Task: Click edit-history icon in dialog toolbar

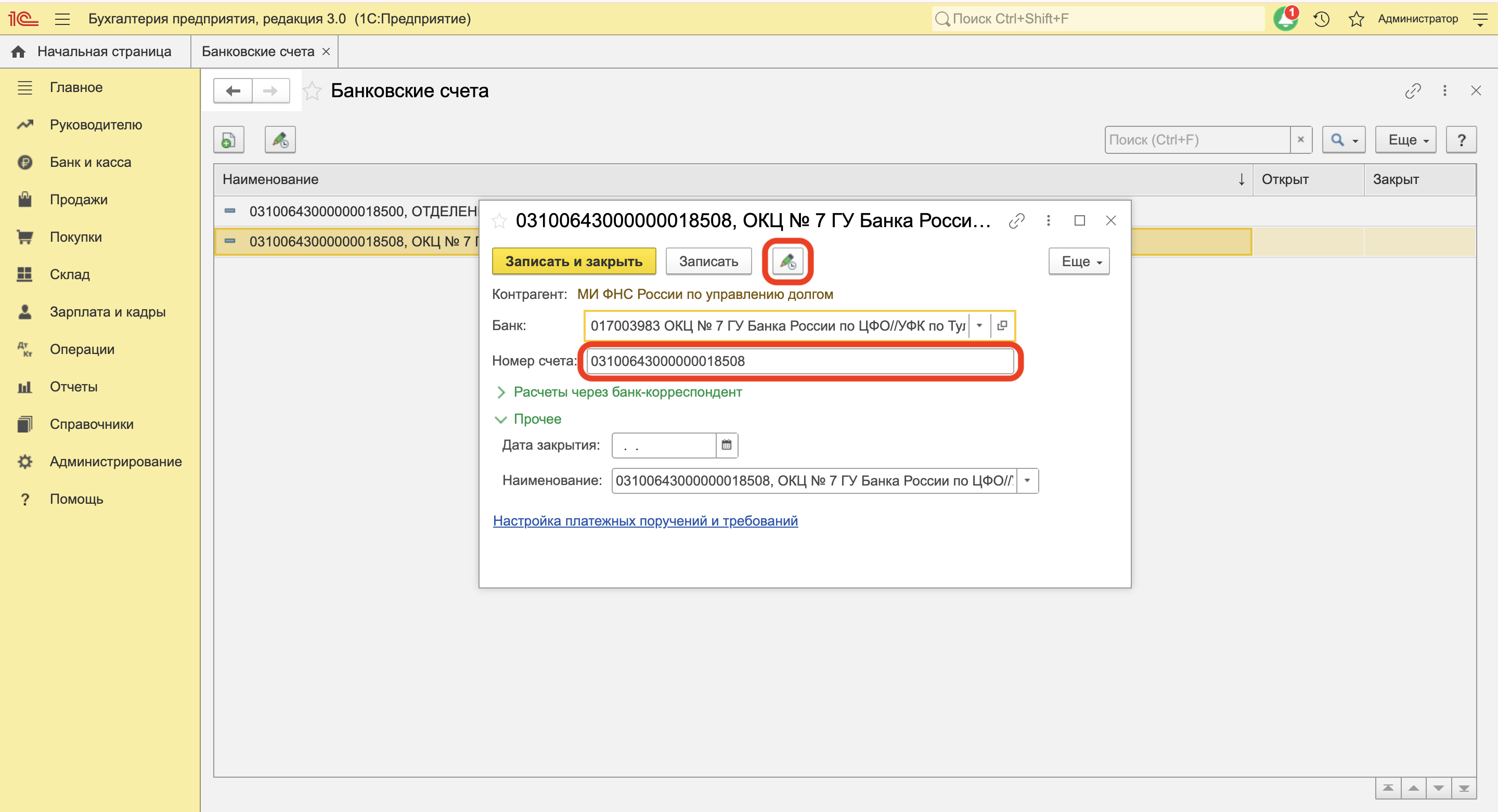Action: pos(787,261)
